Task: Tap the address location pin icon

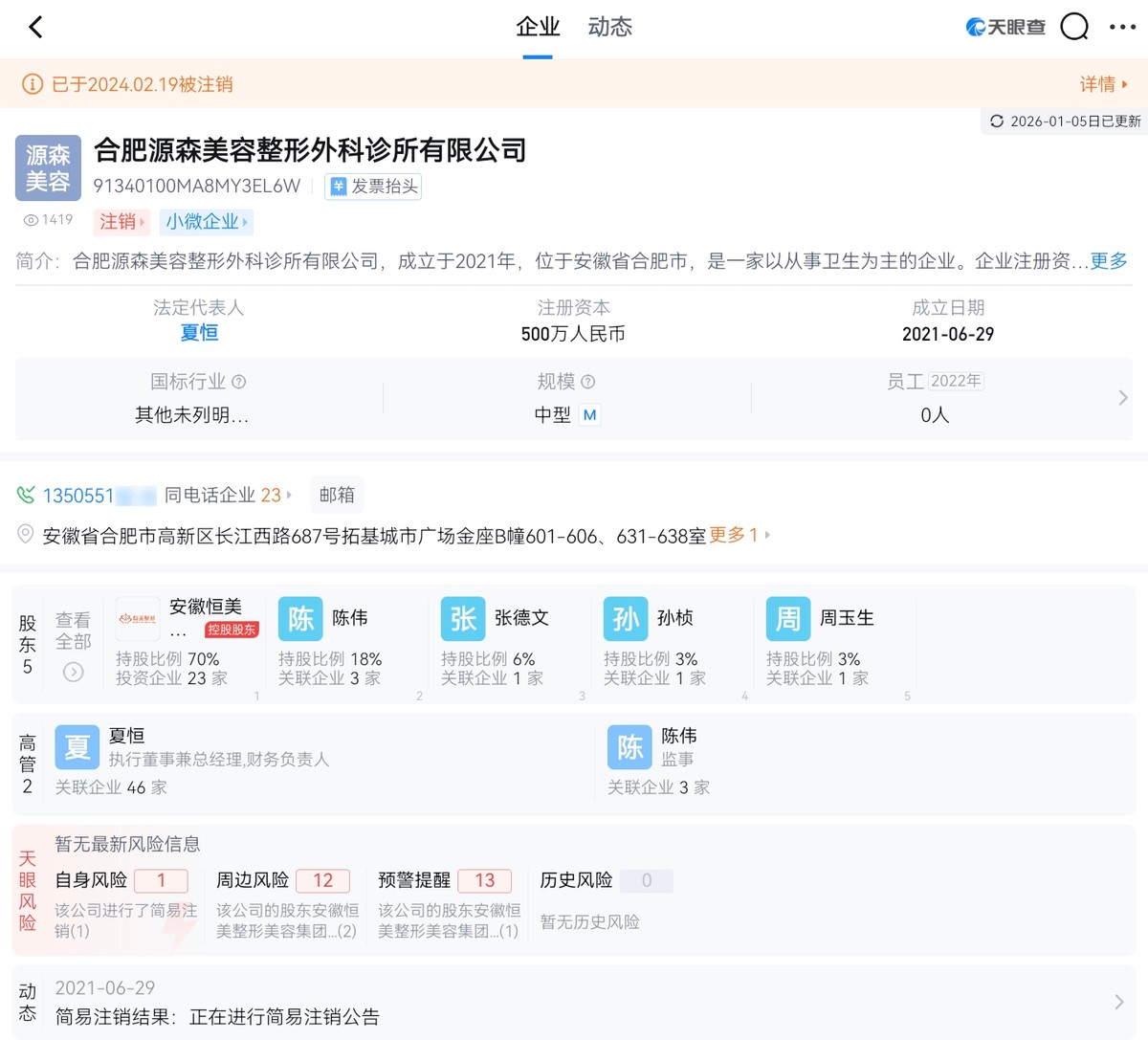Action: tap(26, 535)
